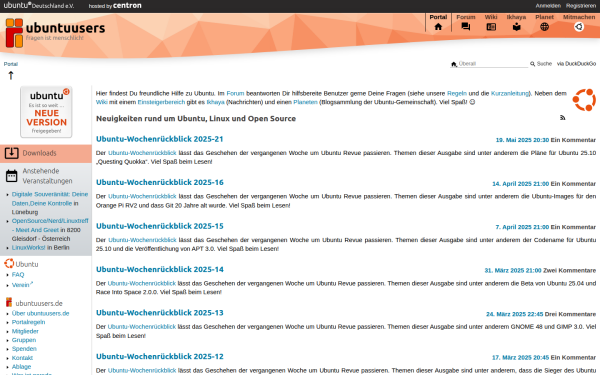Open Portalregeln sidebar link
600x375 pixels.
click(28, 322)
